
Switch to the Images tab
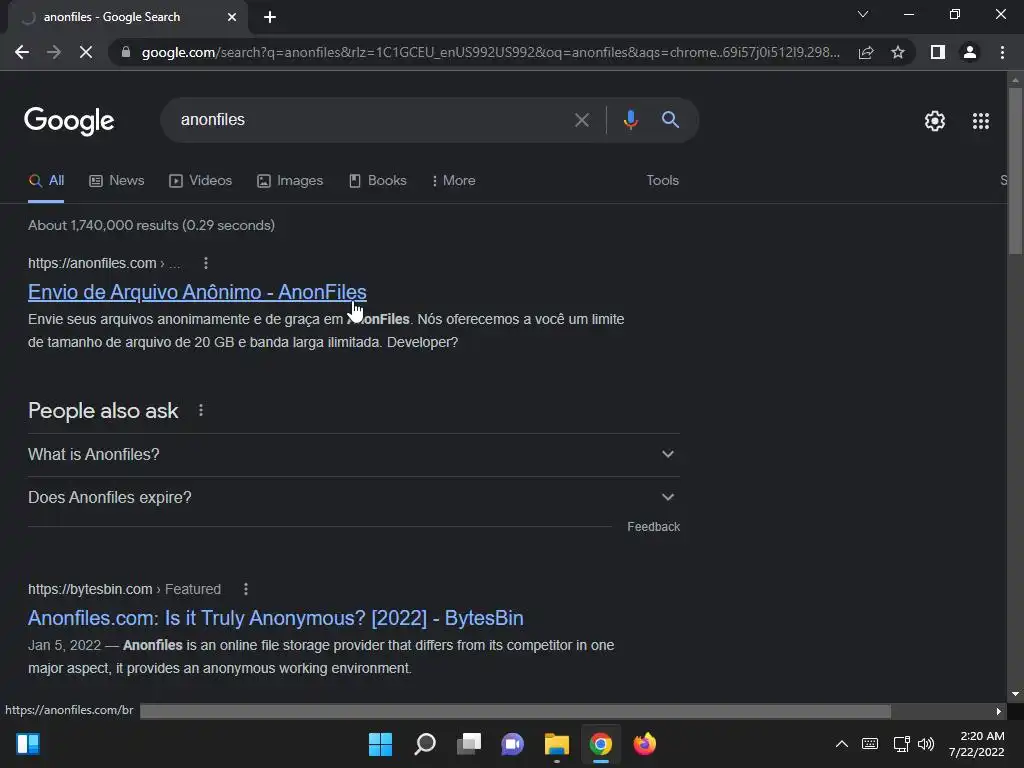pyautogui.click(x=290, y=181)
